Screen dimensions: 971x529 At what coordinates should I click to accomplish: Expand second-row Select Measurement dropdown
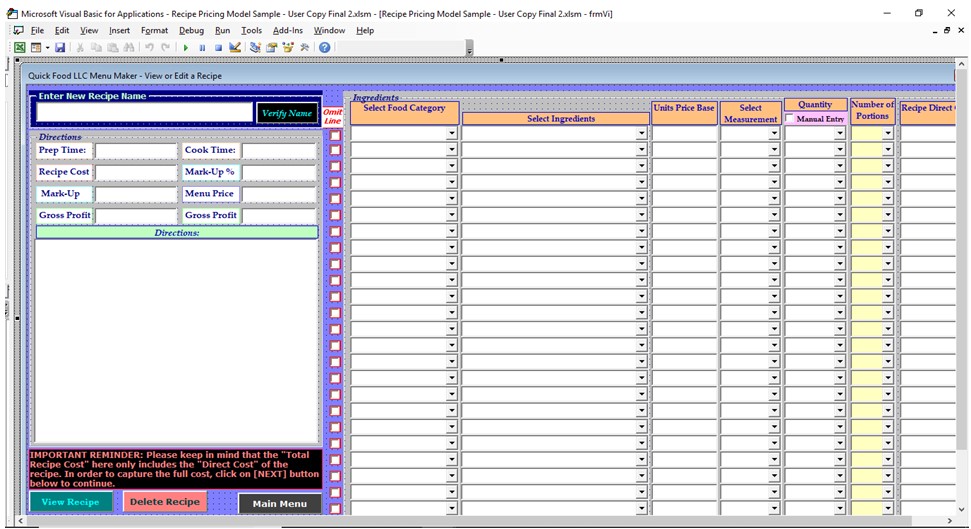pyautogui.click(x=774, y=149)
